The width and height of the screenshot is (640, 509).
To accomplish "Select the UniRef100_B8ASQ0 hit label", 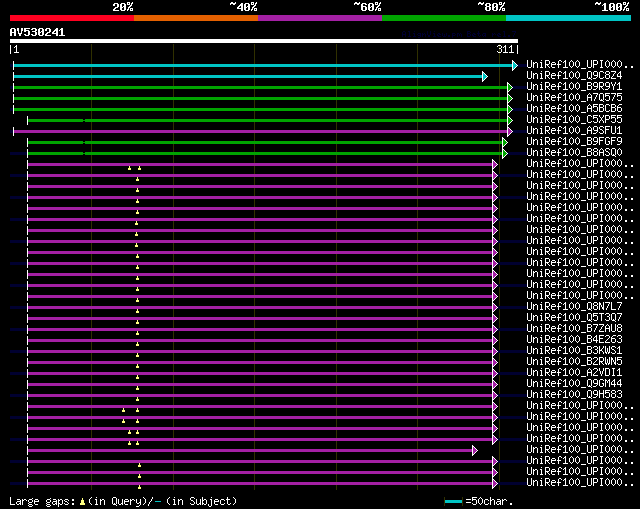I will (x=573, y=153).
